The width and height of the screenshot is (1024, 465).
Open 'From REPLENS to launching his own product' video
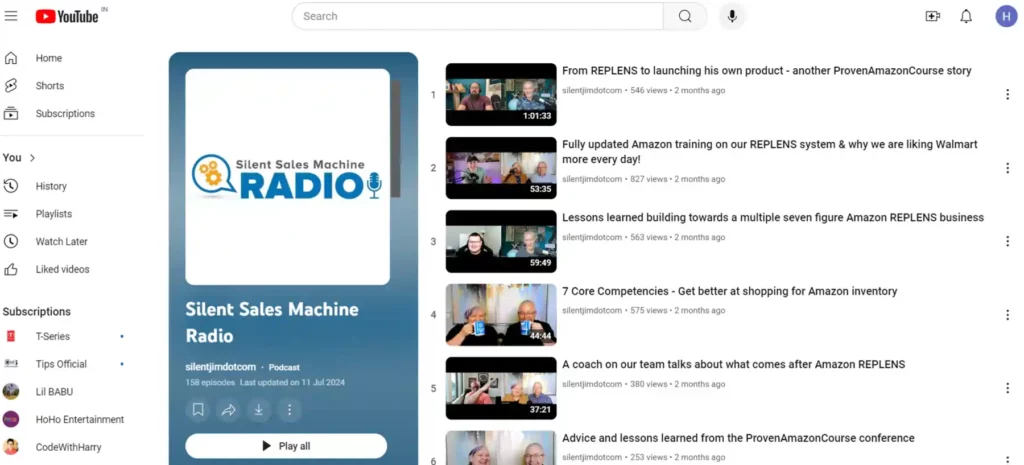tap(767, 71)
